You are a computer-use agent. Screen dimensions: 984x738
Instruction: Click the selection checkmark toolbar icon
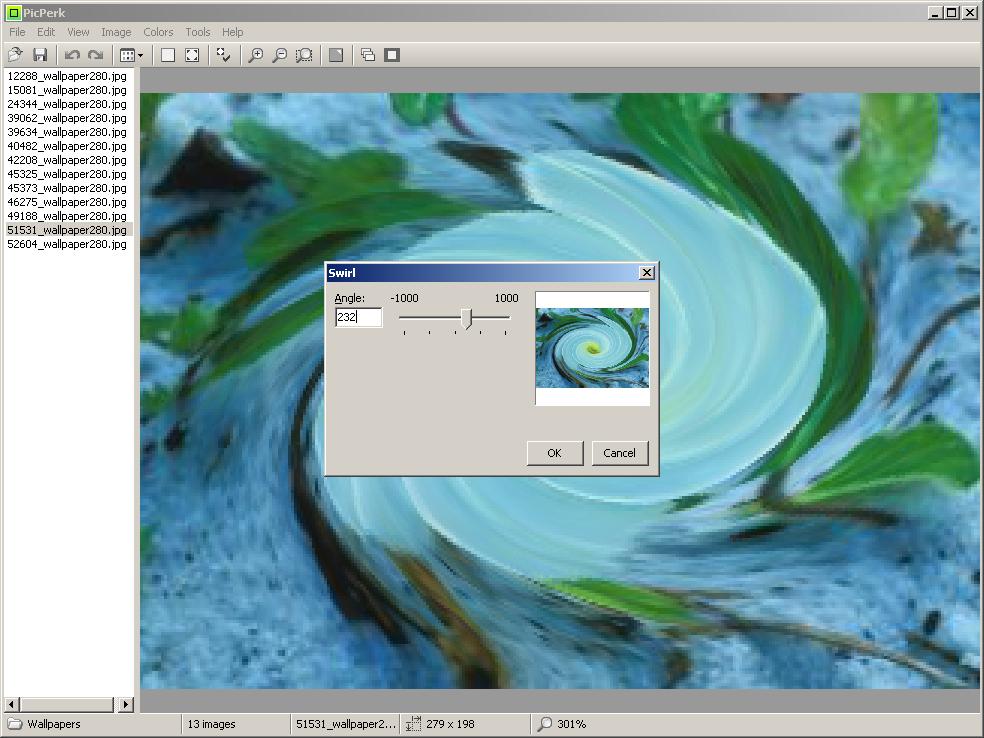(x=223, y=55)
